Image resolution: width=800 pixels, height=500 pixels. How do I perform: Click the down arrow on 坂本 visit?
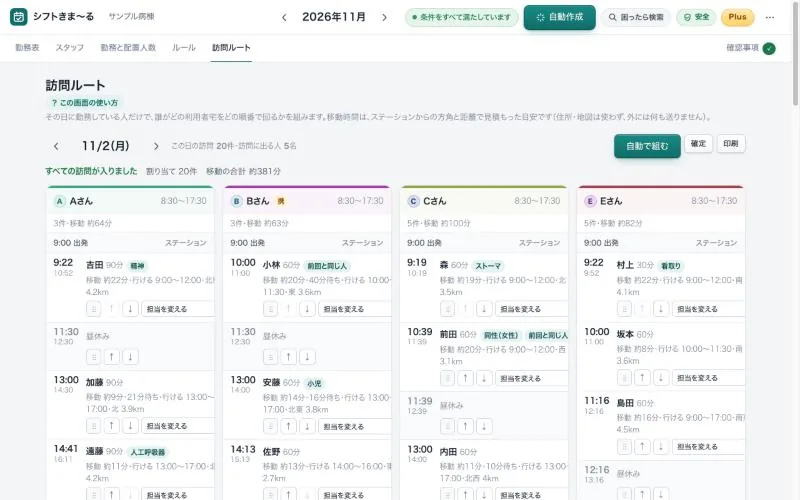pos(661,378)
